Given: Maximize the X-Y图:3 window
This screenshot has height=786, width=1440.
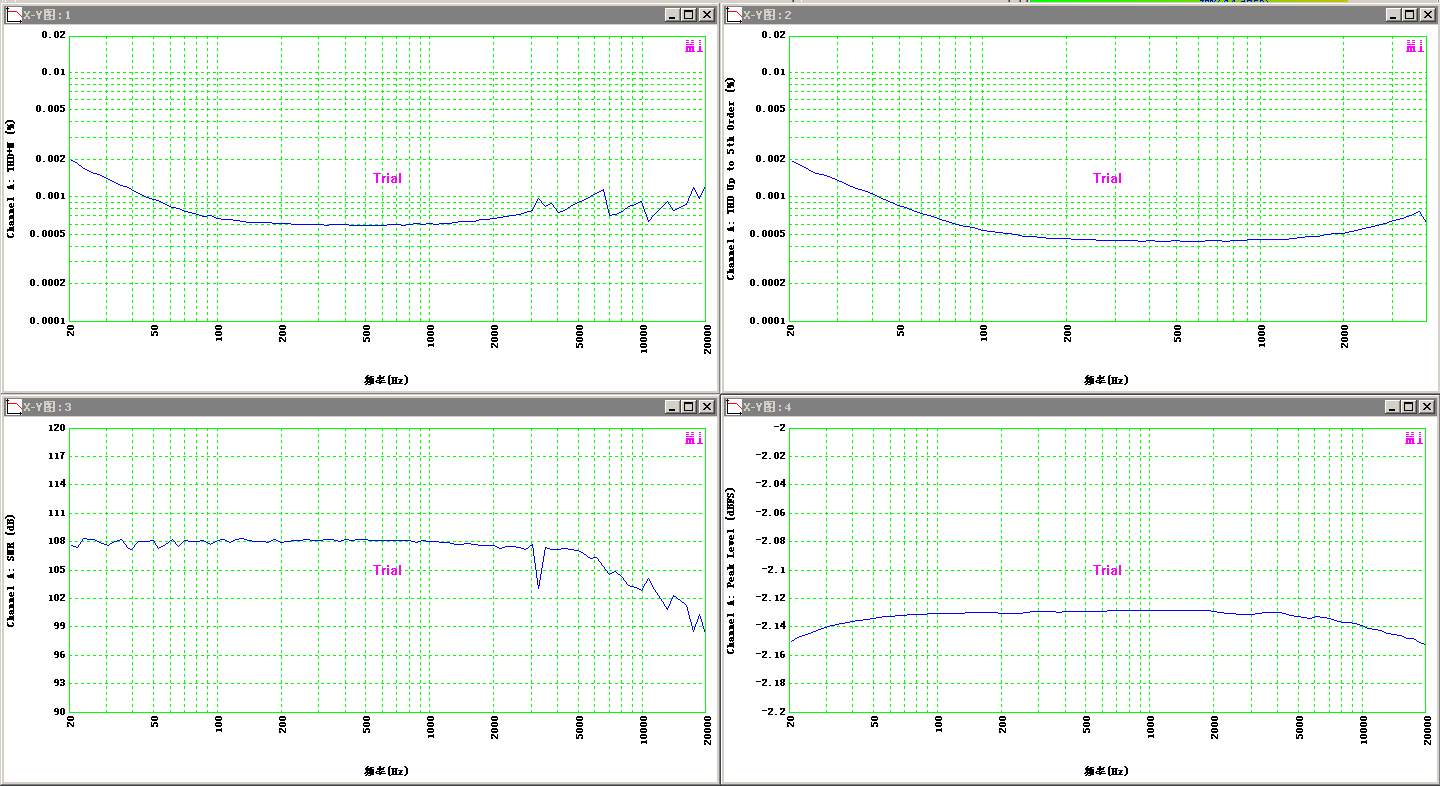Looking at the screenshot, I should (x=689, y=406).
